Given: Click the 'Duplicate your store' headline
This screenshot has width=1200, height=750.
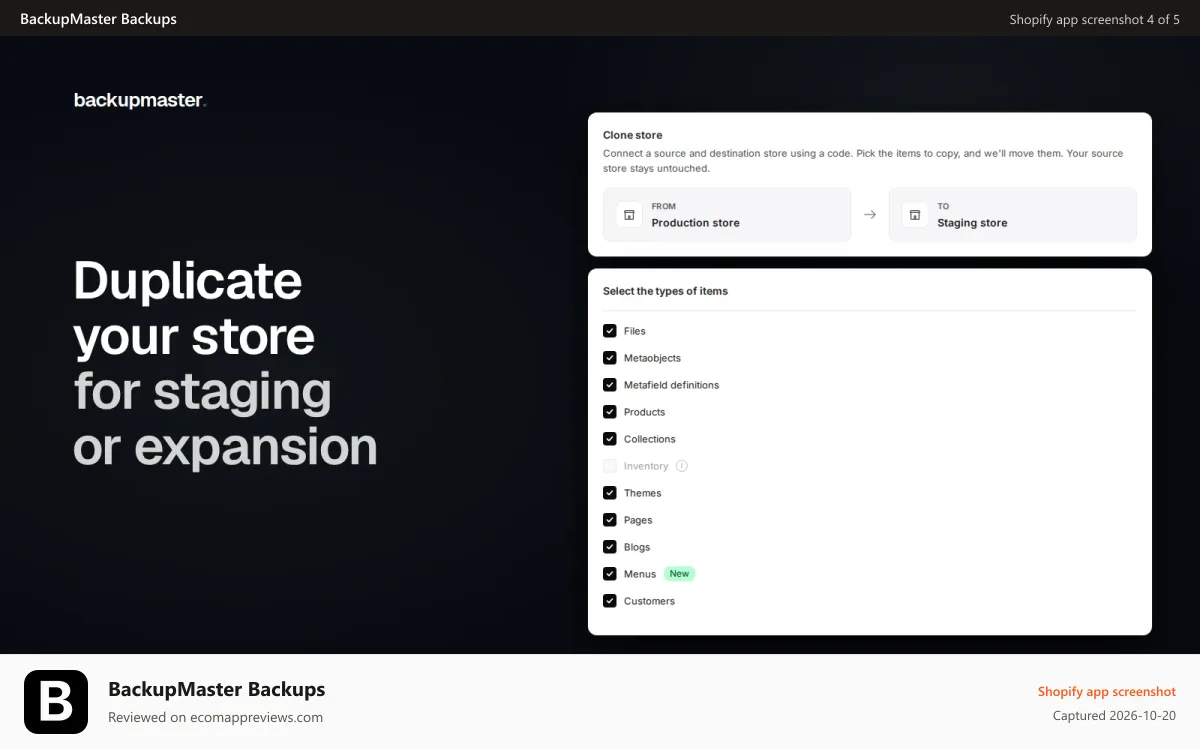Looking at the screenshot, I should [194, 308].
